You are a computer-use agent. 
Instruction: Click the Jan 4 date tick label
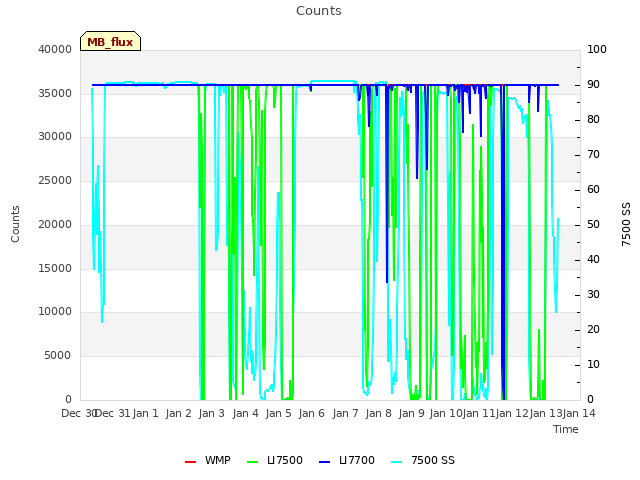pyautogui.click(x=245, y=413)
